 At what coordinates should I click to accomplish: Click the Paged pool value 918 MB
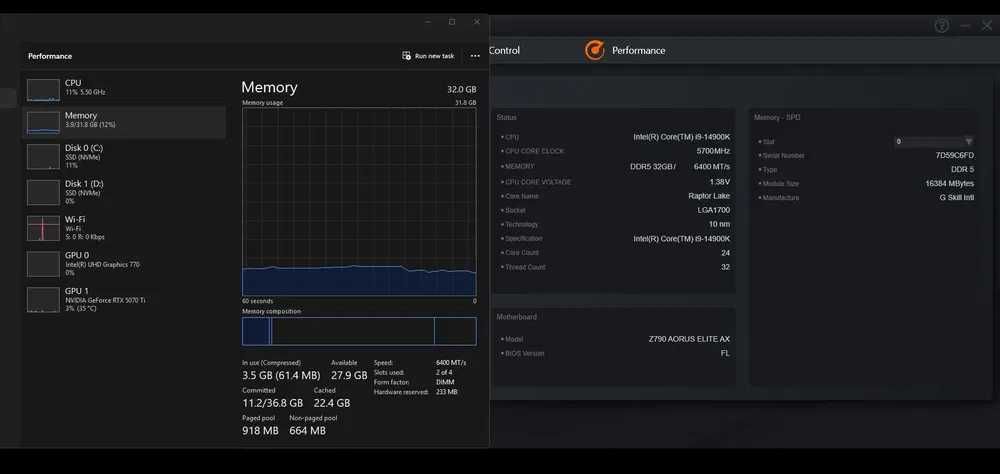pyautogui.click(x=260, y=431)
